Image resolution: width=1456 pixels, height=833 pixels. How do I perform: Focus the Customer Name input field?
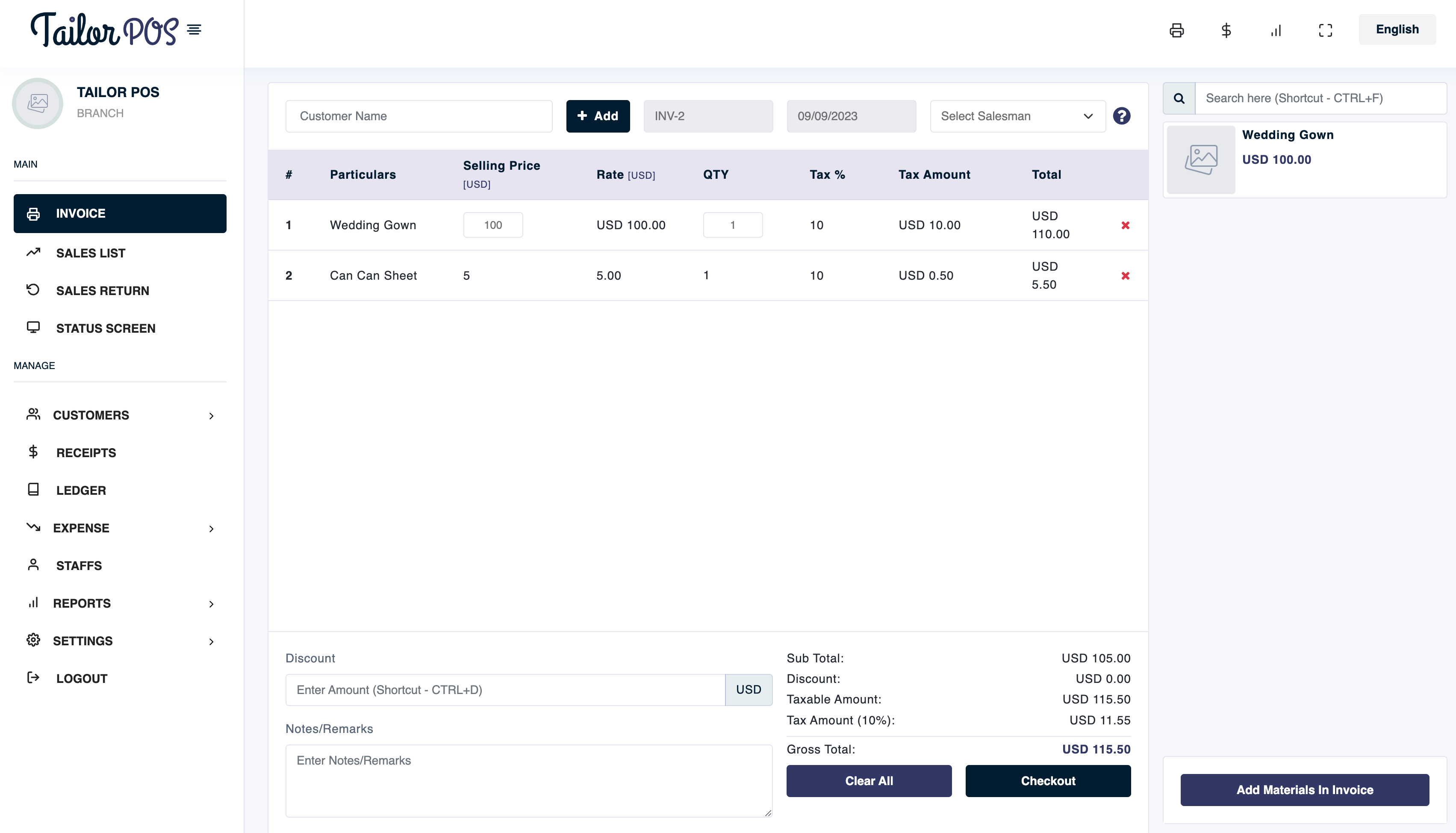click(419, 116)
